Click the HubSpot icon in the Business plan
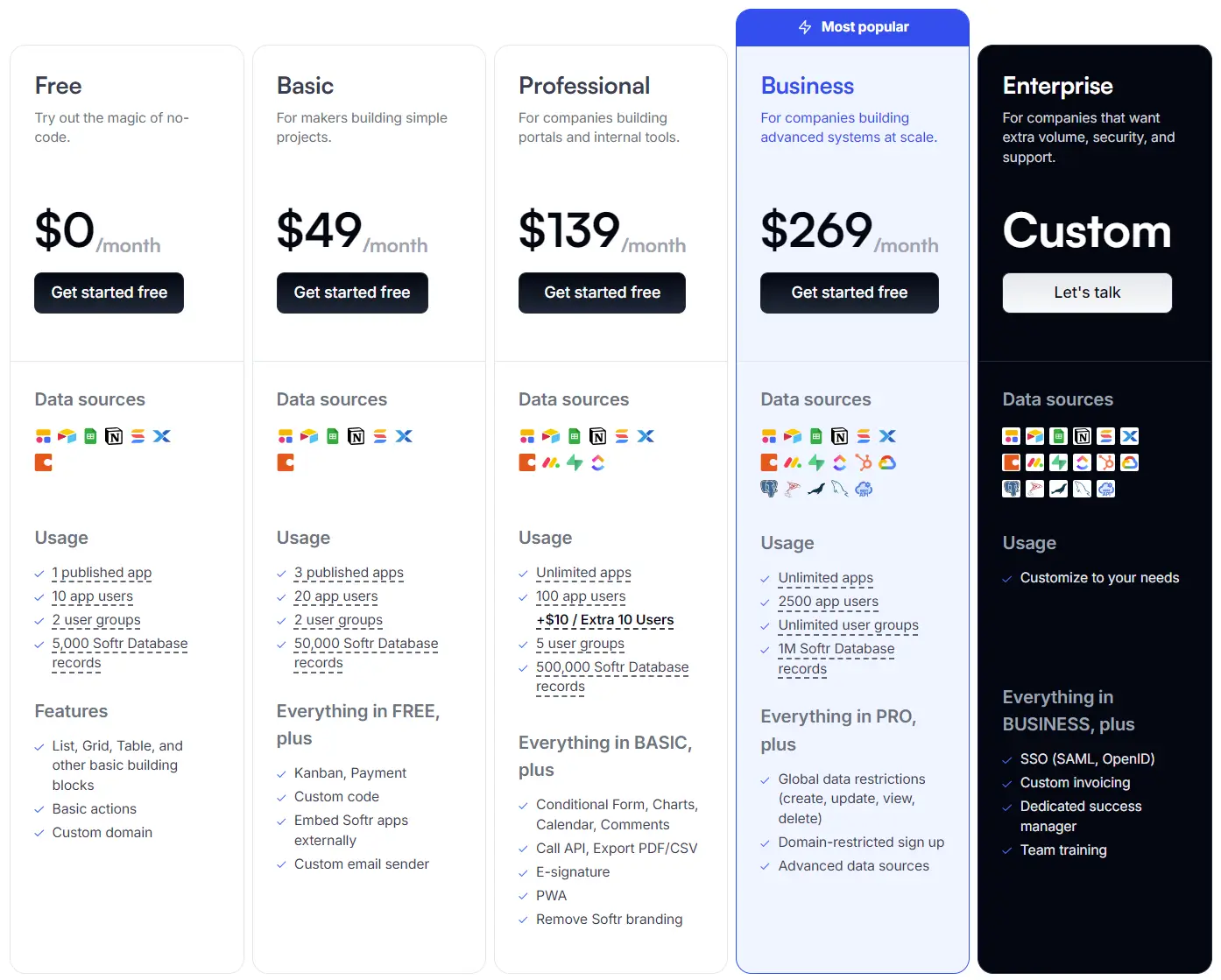1221x980 pixels. click(864, 462)
